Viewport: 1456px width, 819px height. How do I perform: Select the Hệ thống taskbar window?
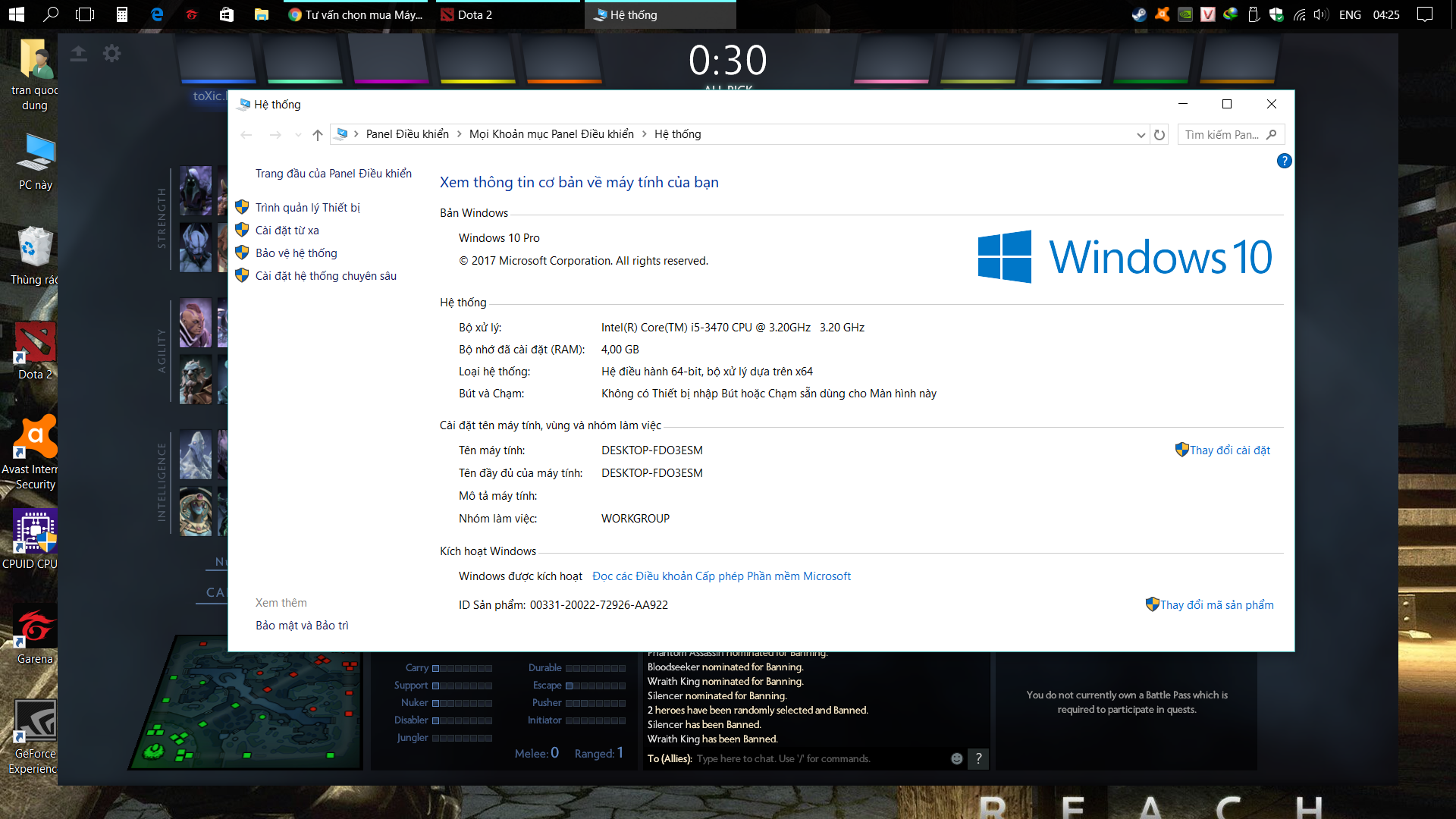tap(660, 14)
